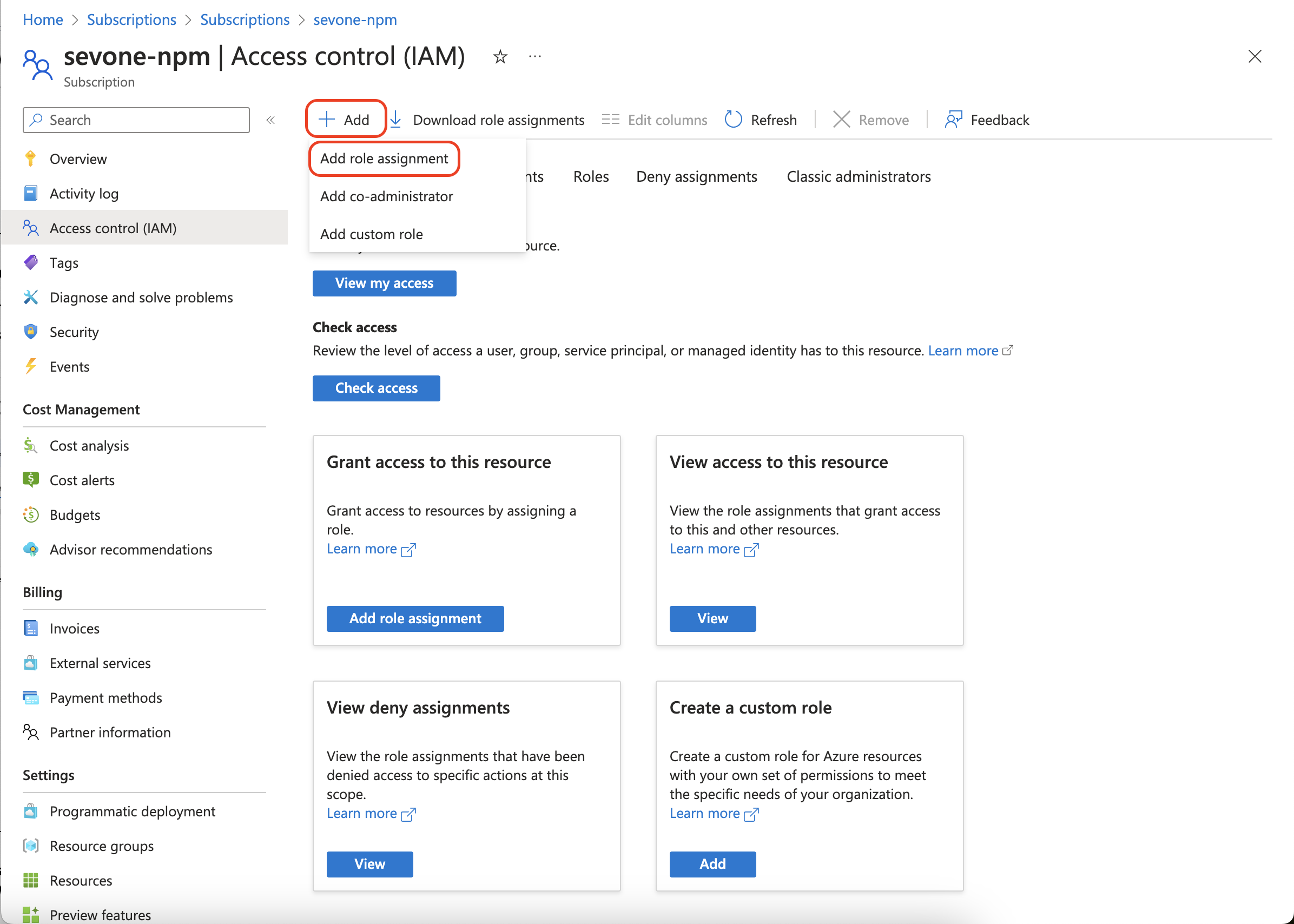Click Add button in Create a custom role card
The width and height of the screenshot is (1294, 924).
pyautogui.click(x=712, y=864)
